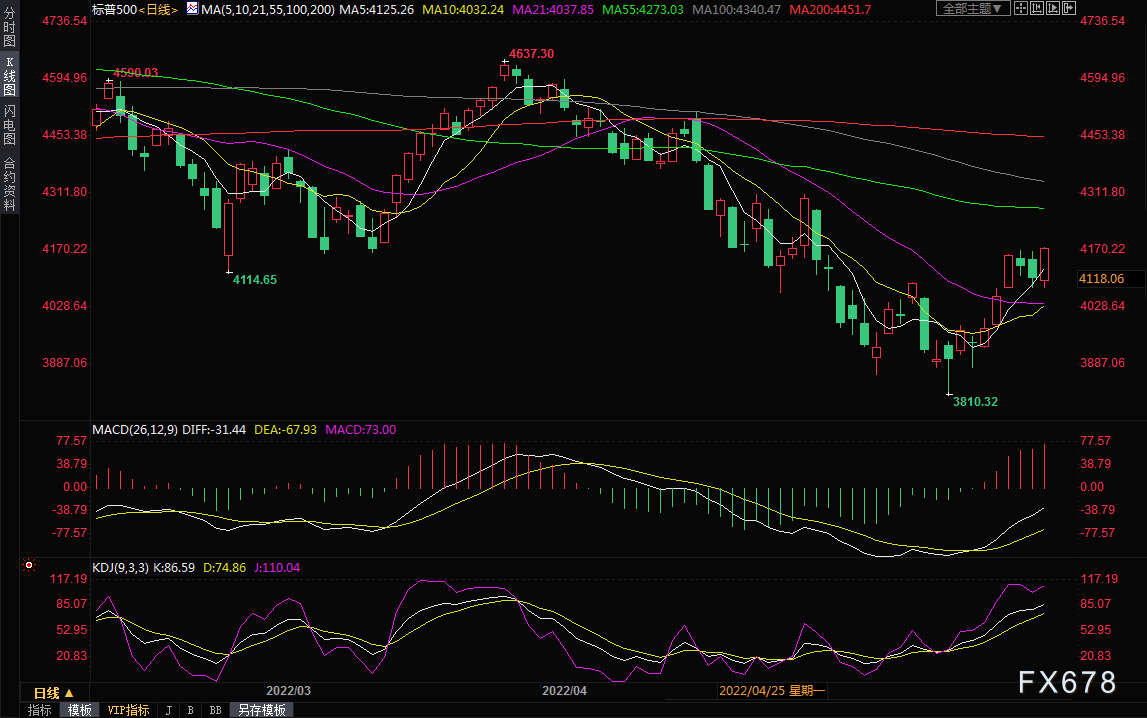Click the right axis 4311.80 price level
Image resolution: width=1147 pixels, height=718 pixels.
(x=1102, y=192)
